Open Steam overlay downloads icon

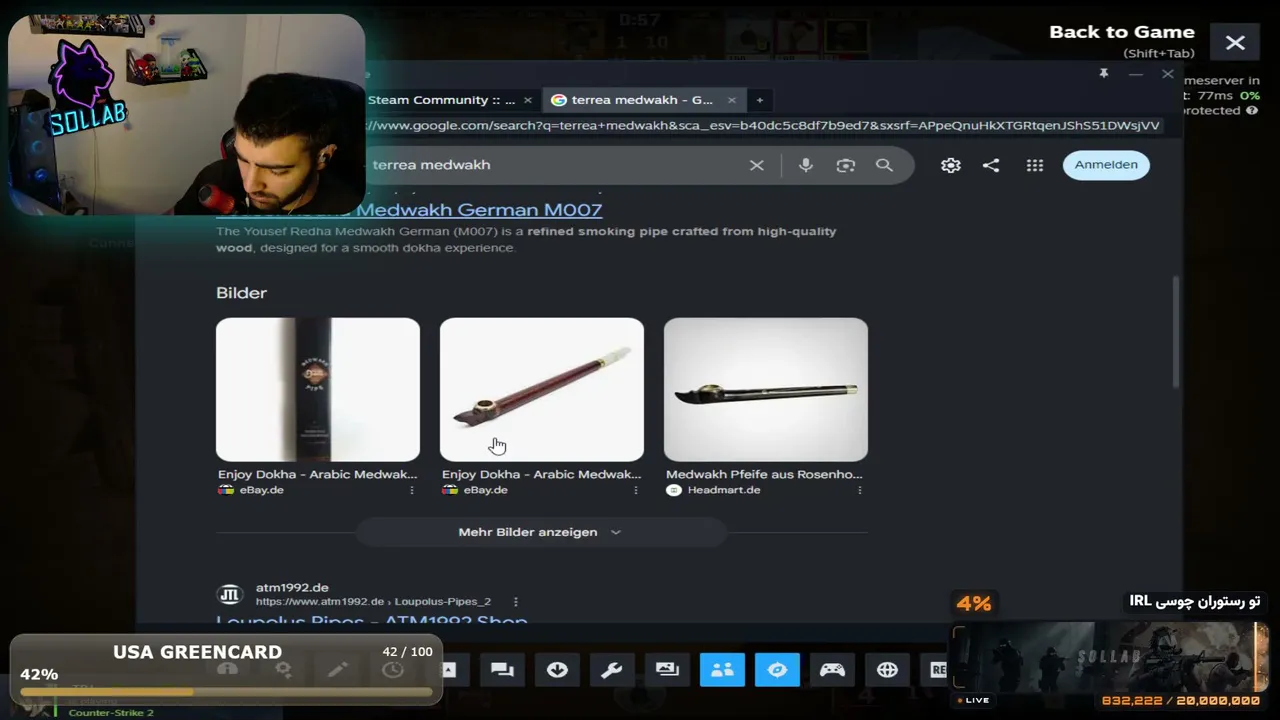558,670
